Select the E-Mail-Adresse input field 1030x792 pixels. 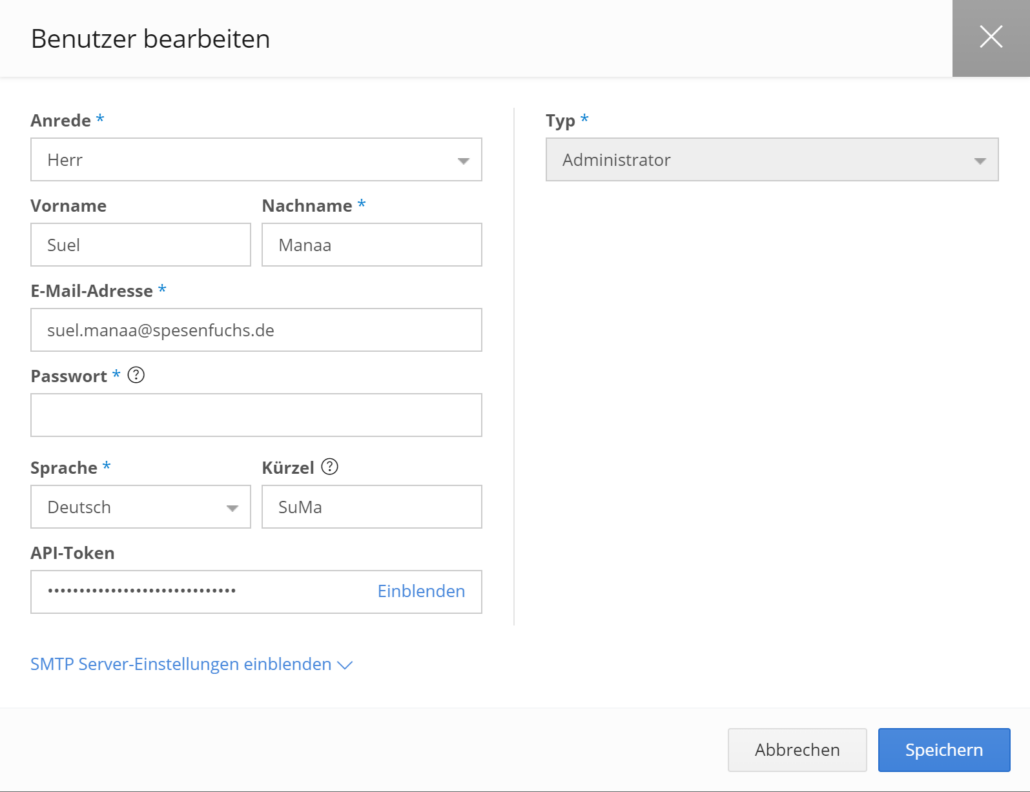tap(255, 329)
